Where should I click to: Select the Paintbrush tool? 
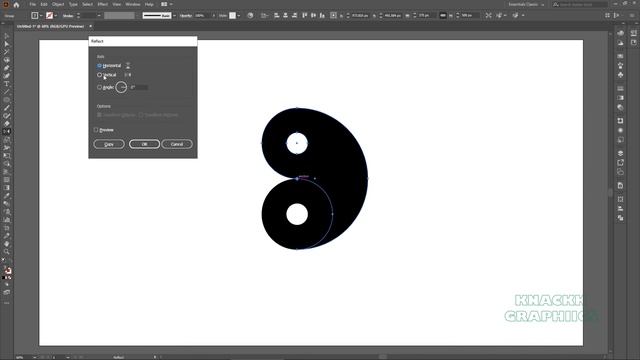tap(7, 108)
